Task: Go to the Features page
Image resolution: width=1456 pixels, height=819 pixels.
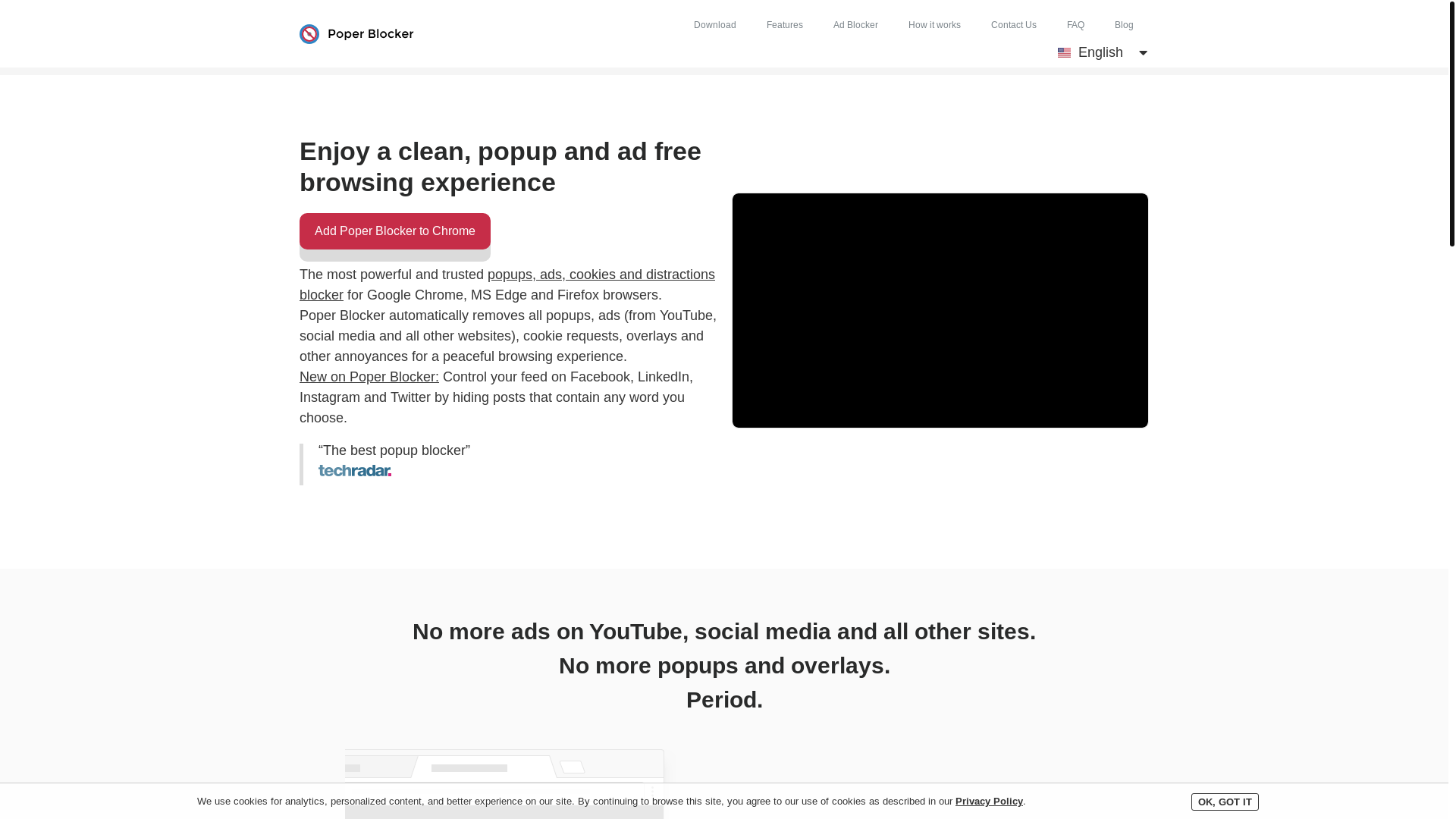Action: [x=785, y=25]
